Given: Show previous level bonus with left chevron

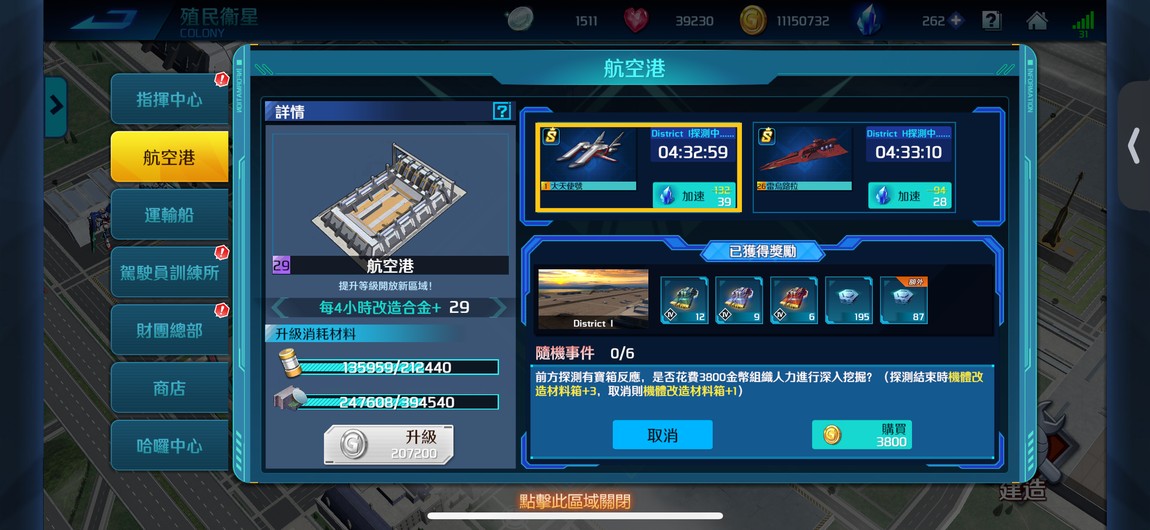Looking at the screenshot, I should tap(279, 307).
